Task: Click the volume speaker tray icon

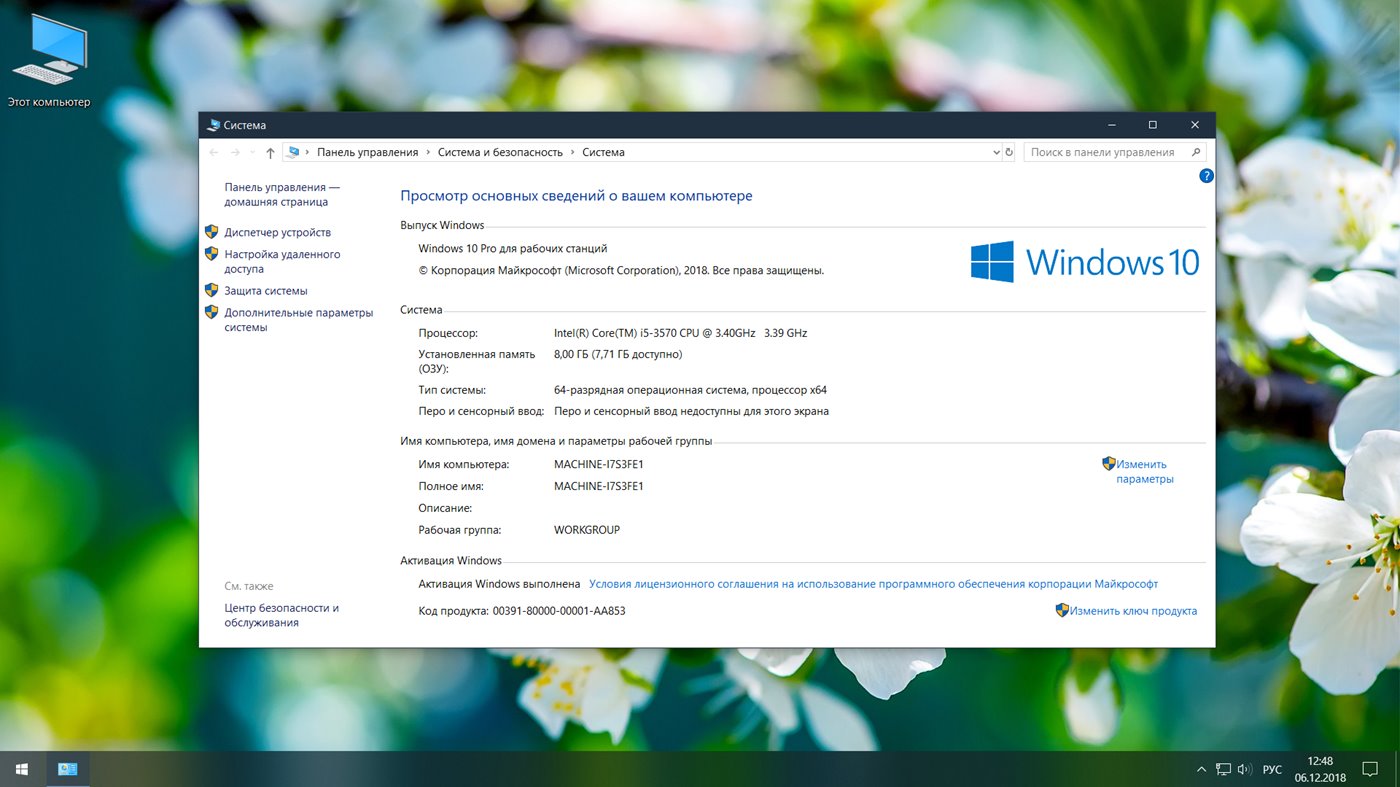Action: (x=1244, y=770)
